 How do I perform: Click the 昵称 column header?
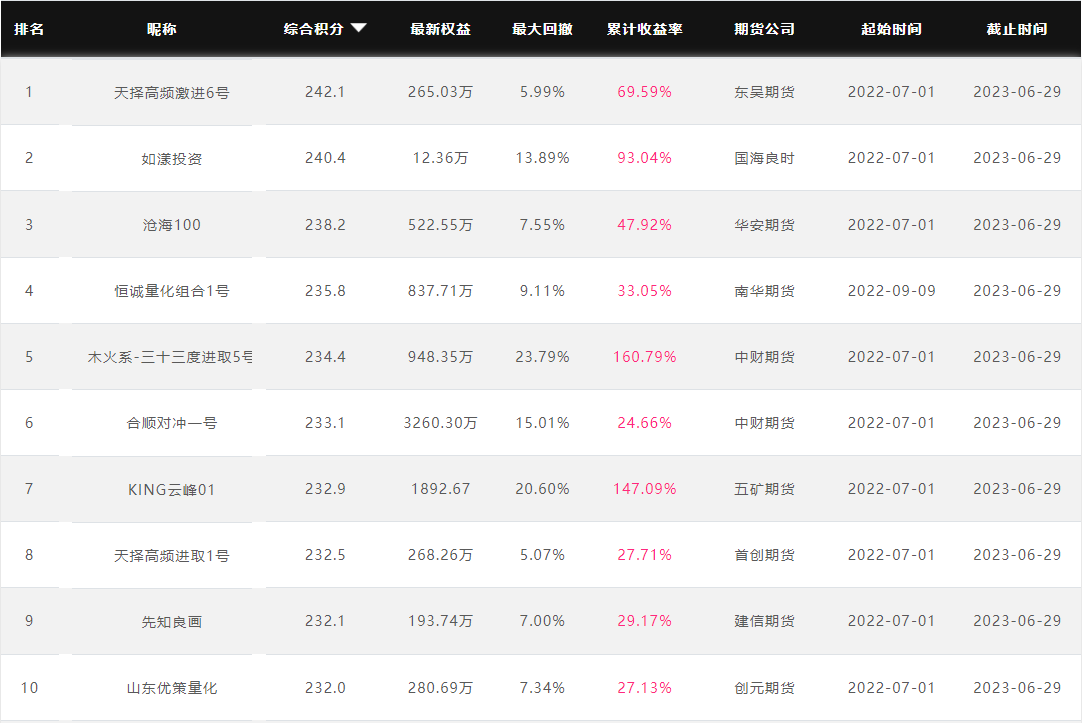click(161, 29)
